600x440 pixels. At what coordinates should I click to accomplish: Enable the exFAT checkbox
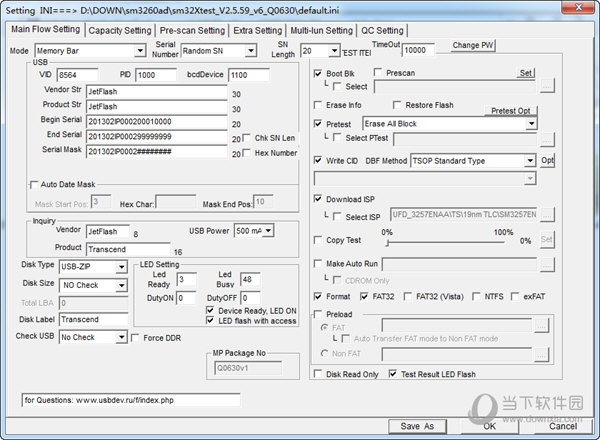click(x=515, y=296)
